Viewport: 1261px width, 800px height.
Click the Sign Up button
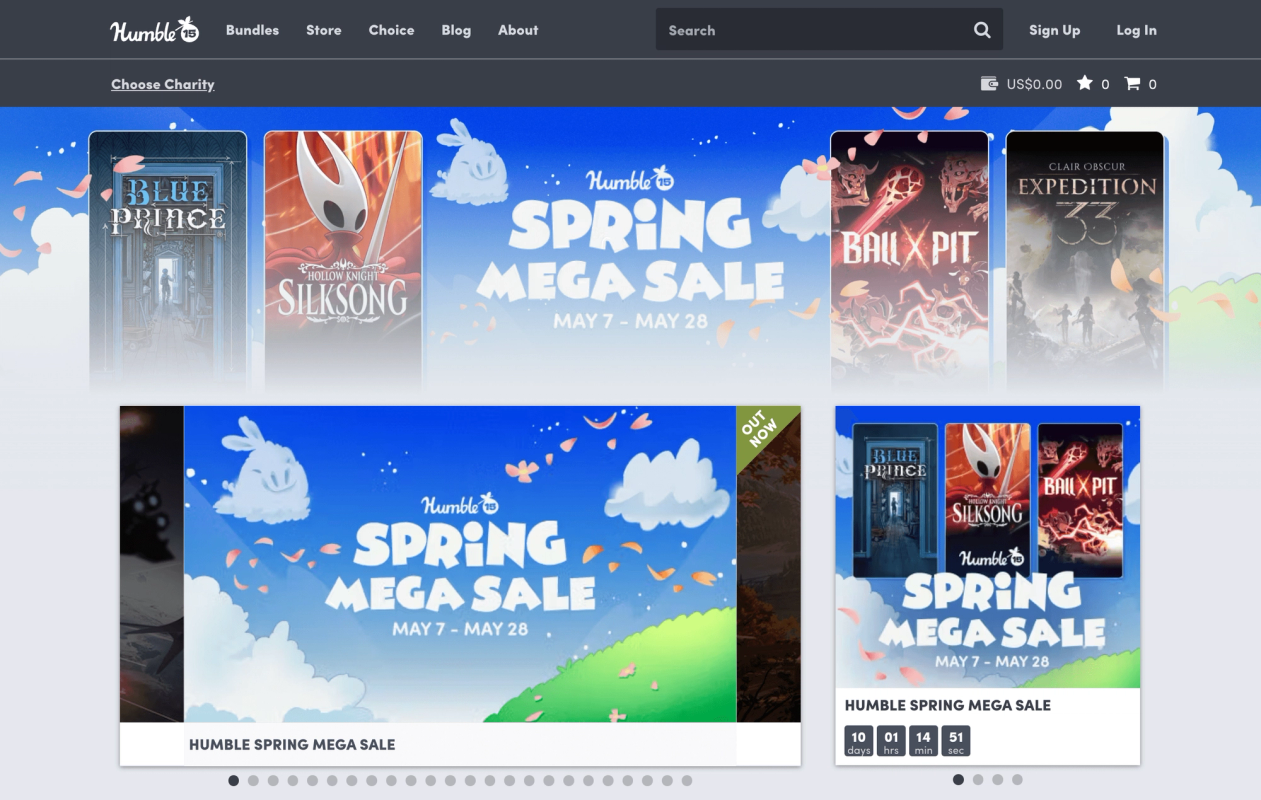[x=1054, y=30]
